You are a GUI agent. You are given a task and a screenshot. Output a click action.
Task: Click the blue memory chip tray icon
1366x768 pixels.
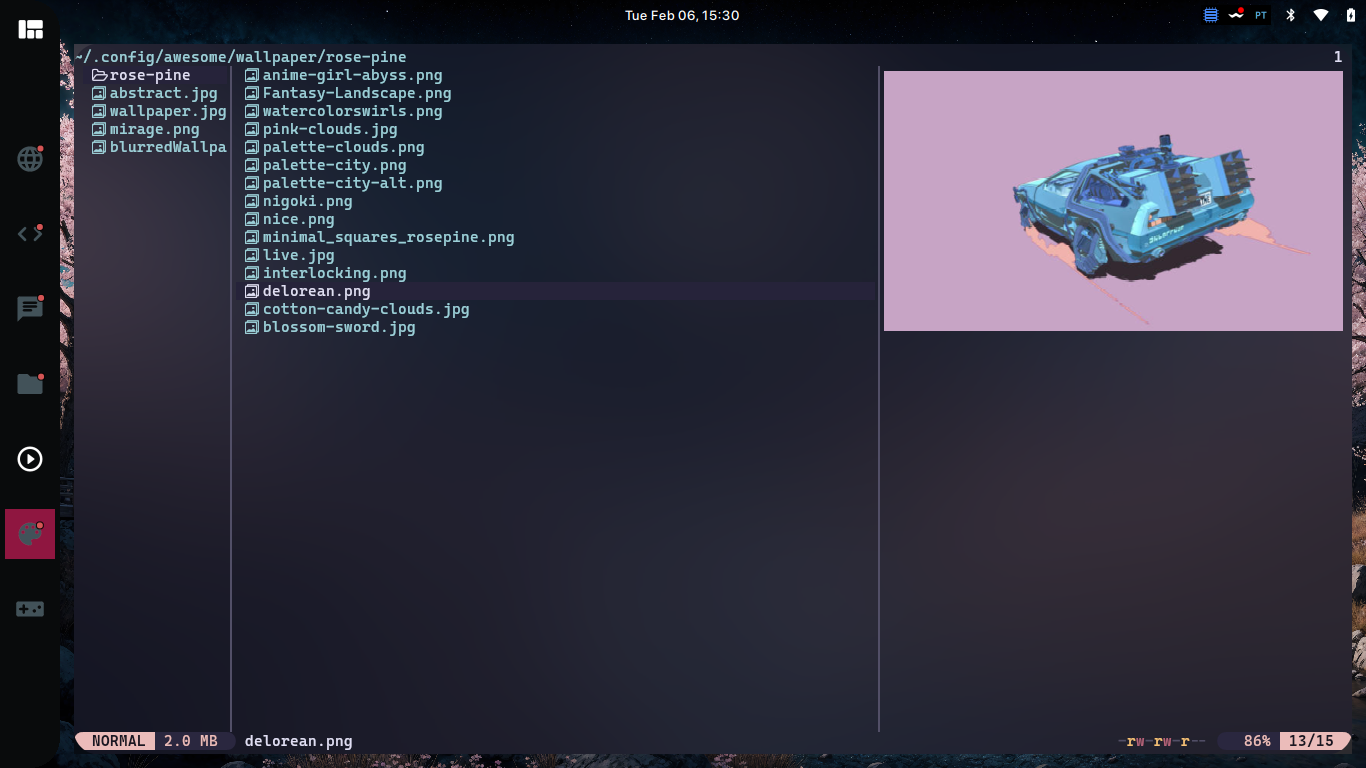(x=1211, y=15)
